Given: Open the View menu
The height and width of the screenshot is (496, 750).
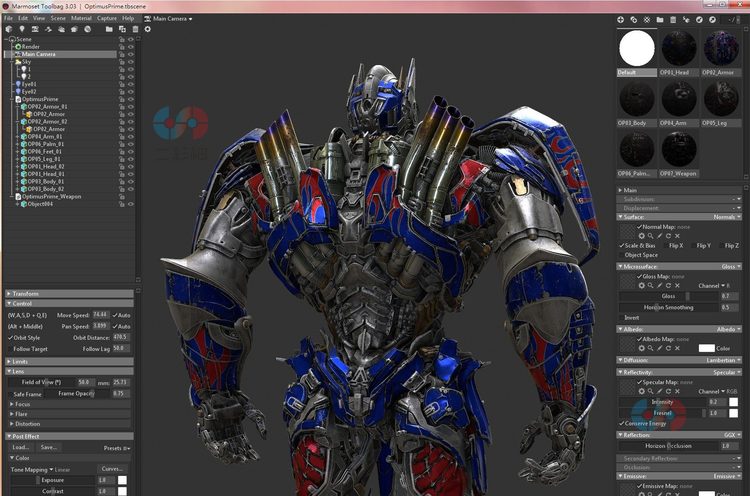Looking at the screenshot, I should (39, 18).
